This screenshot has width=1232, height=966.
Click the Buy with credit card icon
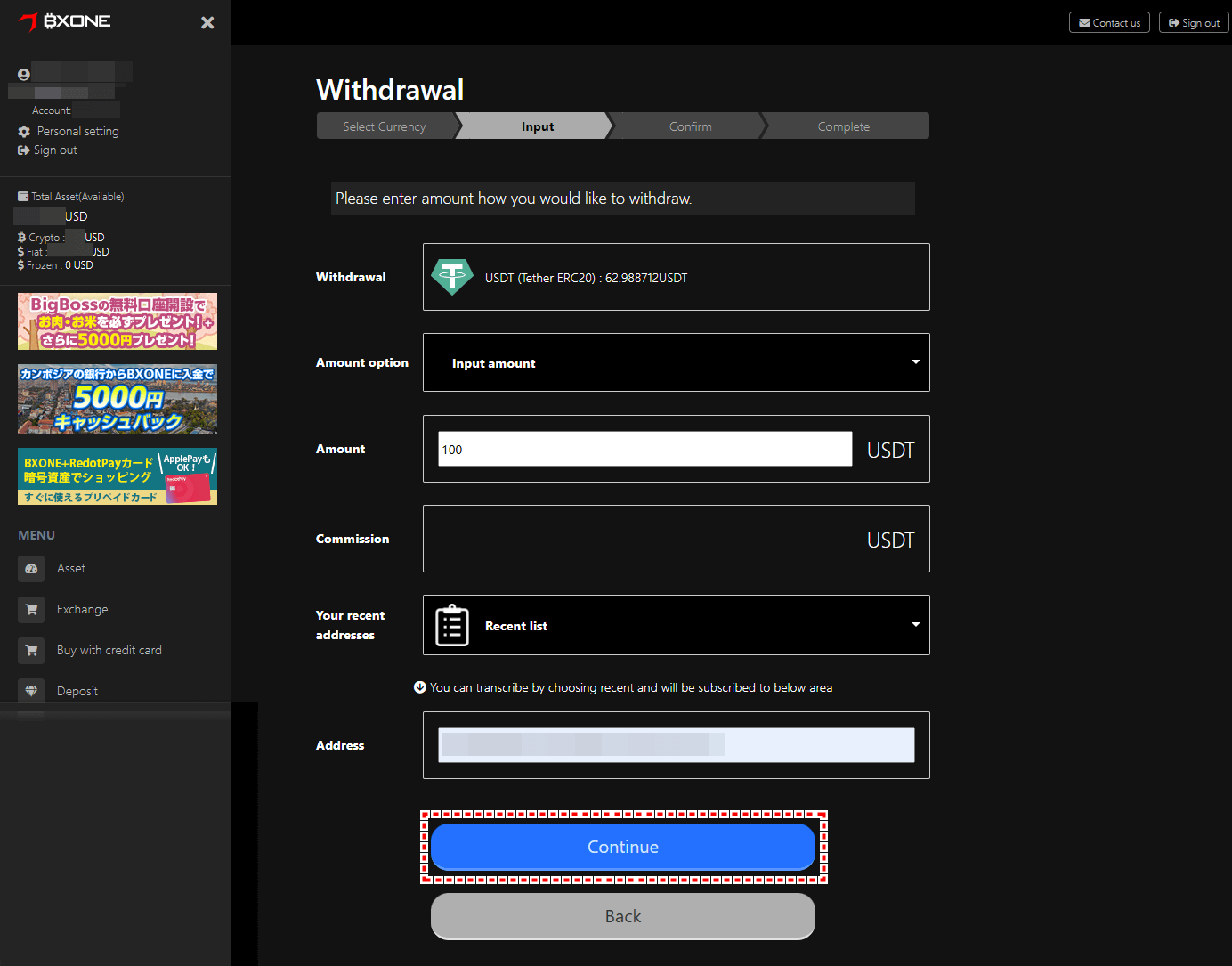click(31, 650)
